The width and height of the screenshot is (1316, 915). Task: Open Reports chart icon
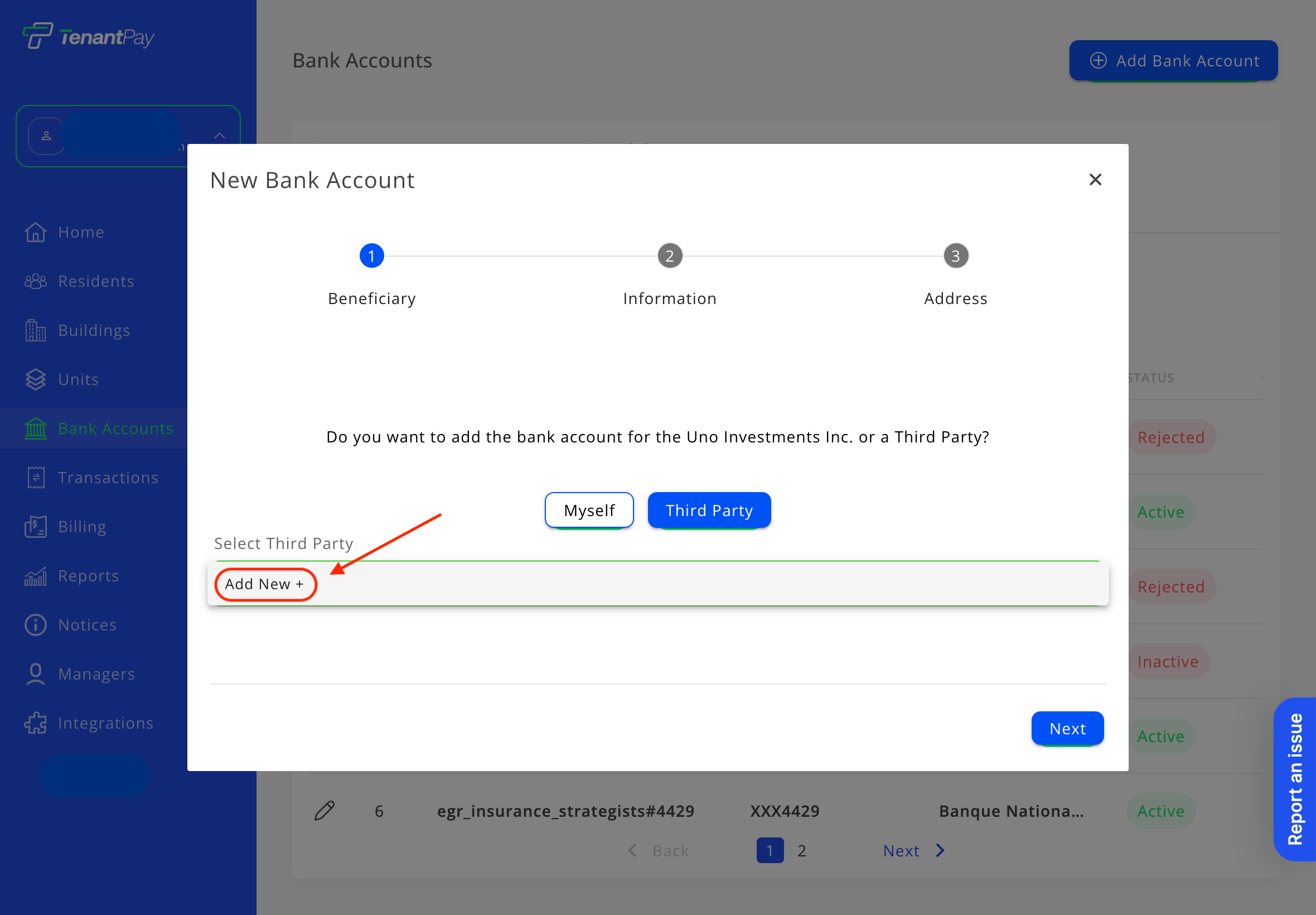coord(36,576)
